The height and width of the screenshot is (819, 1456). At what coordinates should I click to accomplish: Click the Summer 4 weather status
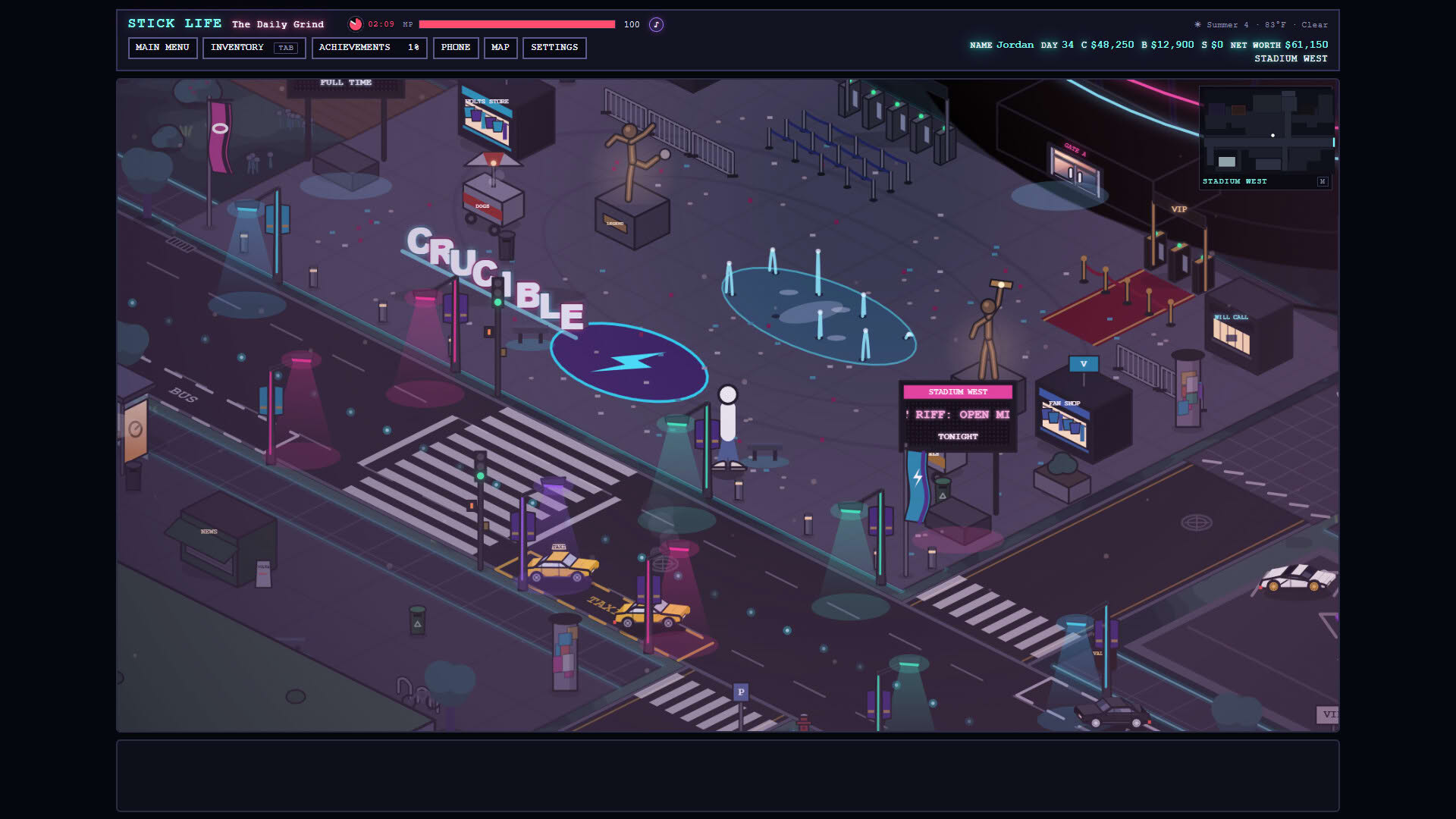tap(1261, 24)
